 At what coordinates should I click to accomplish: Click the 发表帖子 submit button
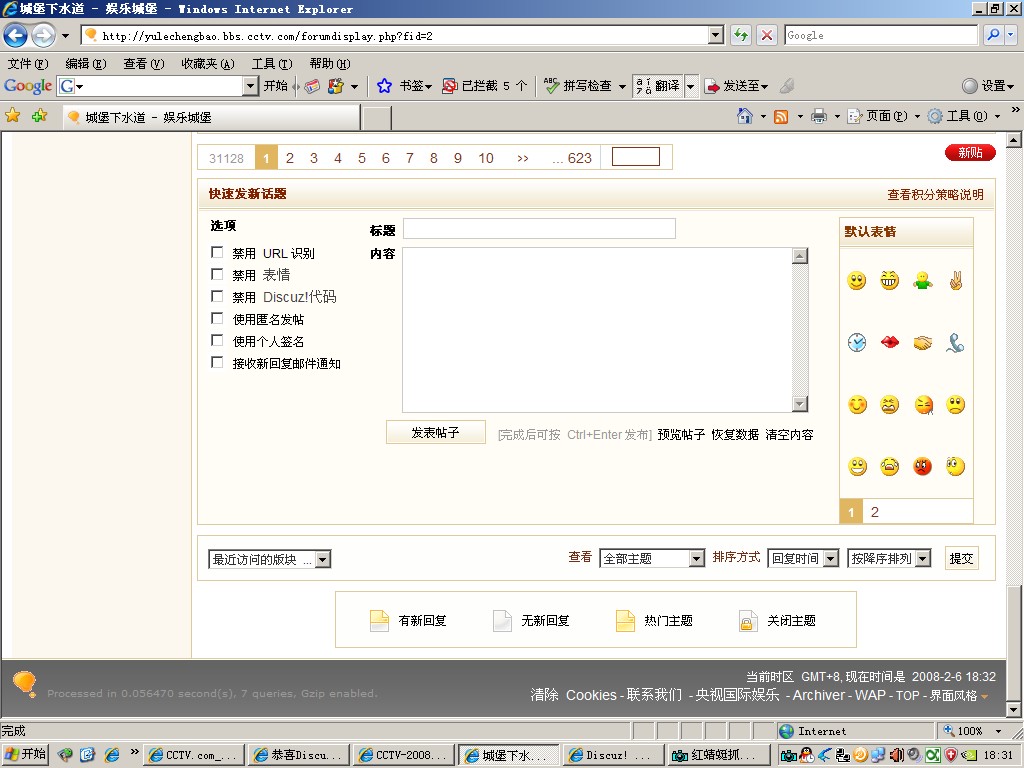(x=435, y=433)
